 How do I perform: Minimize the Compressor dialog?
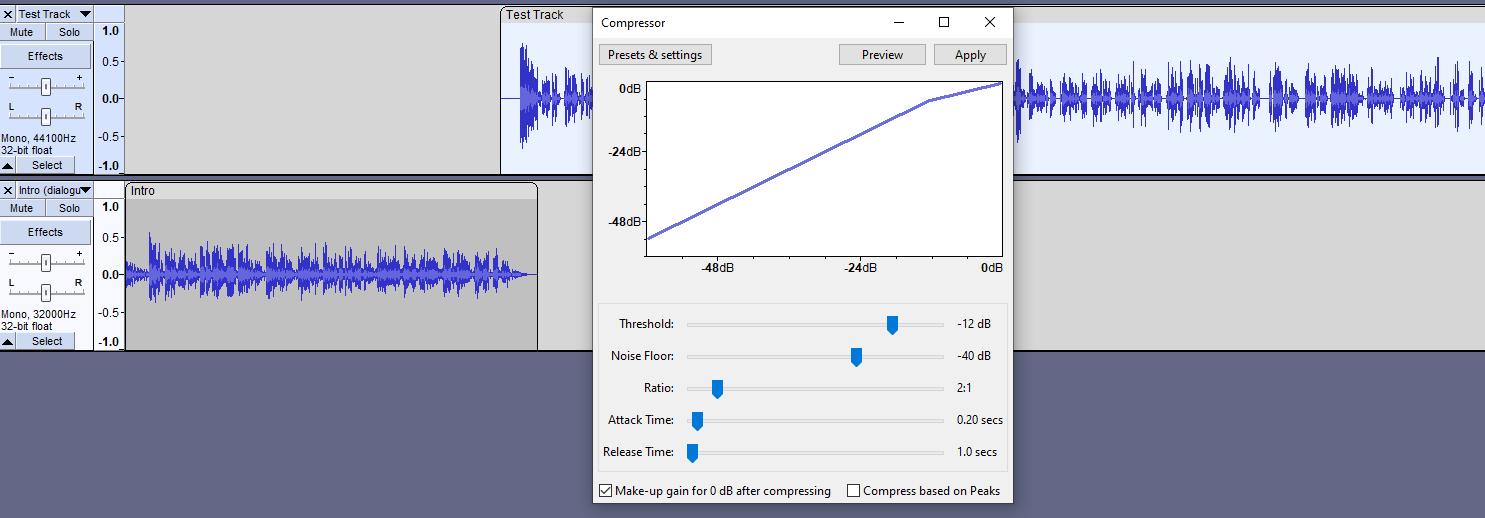899,22
